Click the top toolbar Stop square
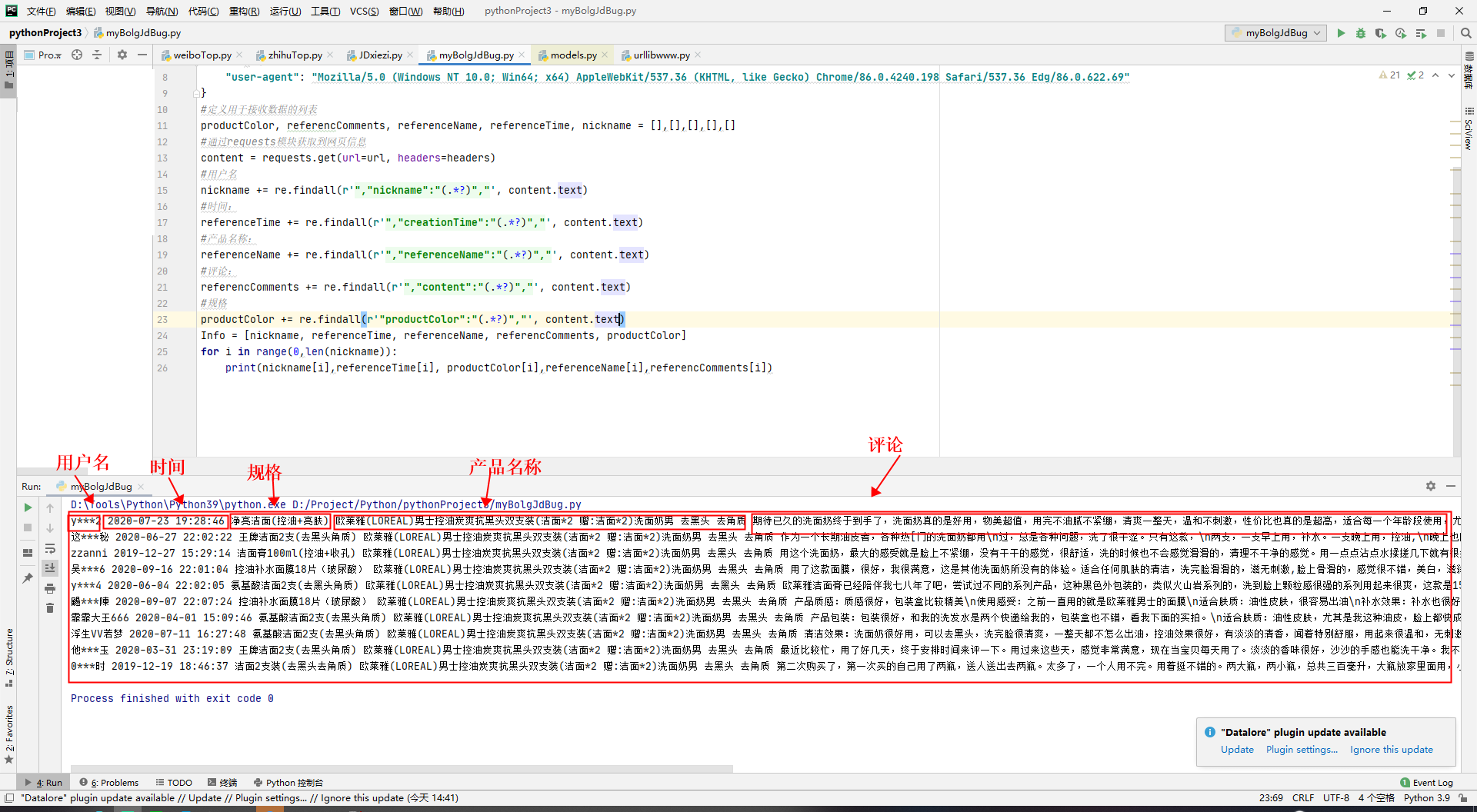1477x812 pixels. tap(1441, 33)
